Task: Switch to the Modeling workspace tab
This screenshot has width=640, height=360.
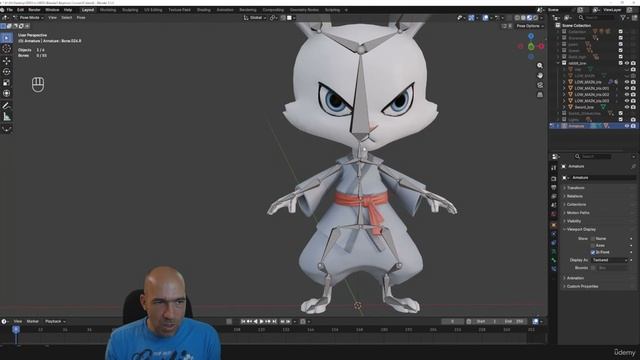Action: click(108, 10)
